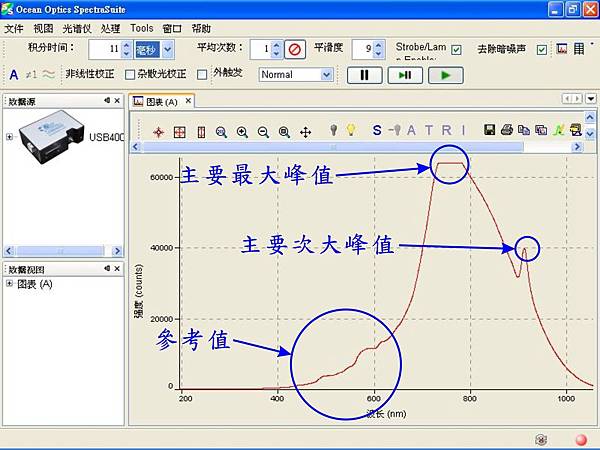Enable the 非线性校正 checkbox
The height and width of the screenshot is (450, 600).
pos(130,75)
